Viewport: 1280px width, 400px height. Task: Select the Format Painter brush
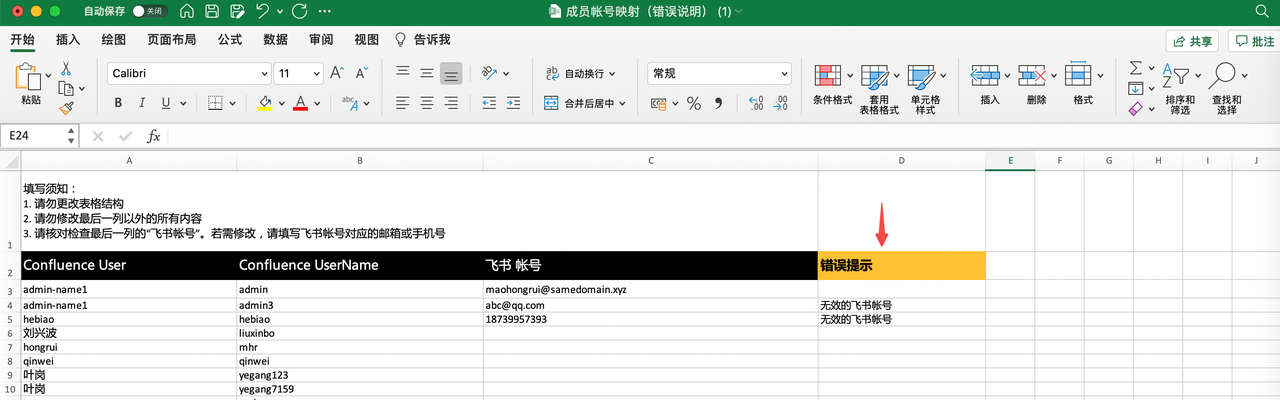point(66,107)
